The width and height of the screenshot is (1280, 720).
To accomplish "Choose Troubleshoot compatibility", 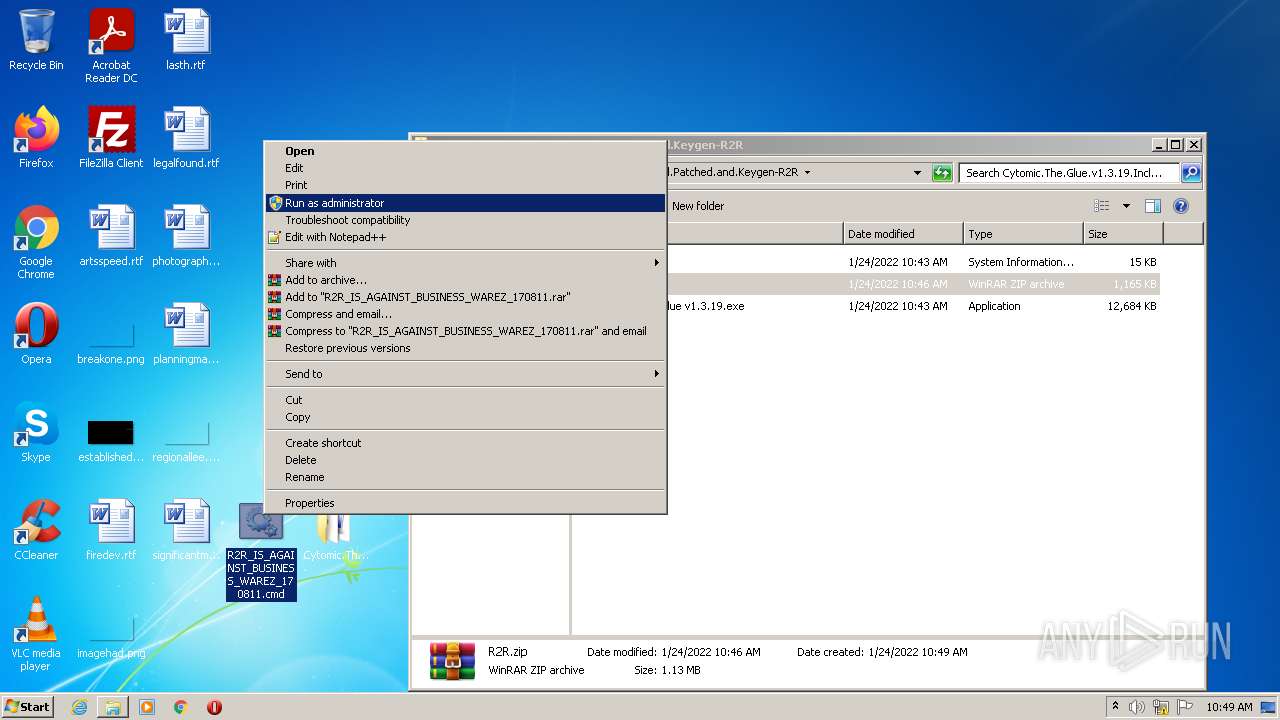I will 465,220.
